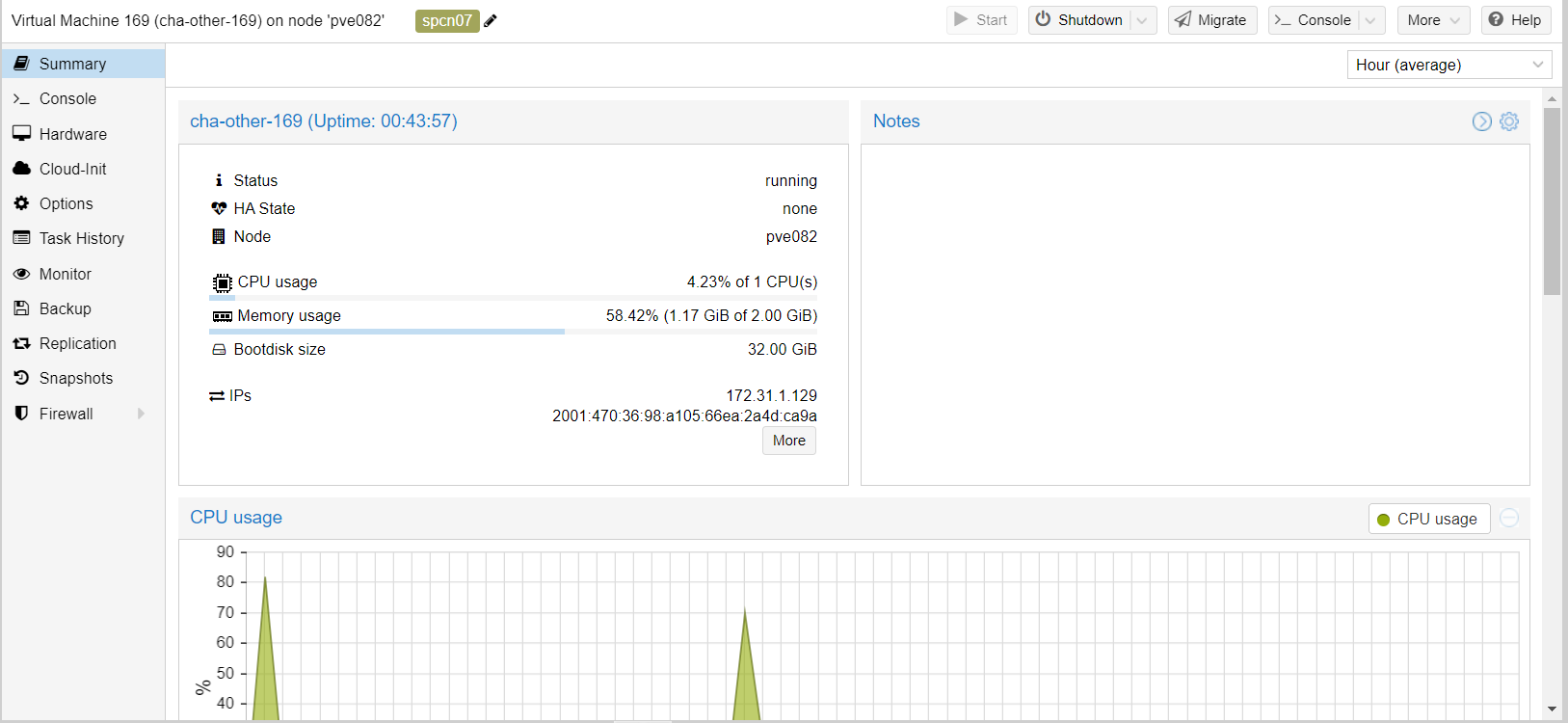Click the IPs exchange arrows icon
Screen dimensions: 1568x723
point(217,396)
